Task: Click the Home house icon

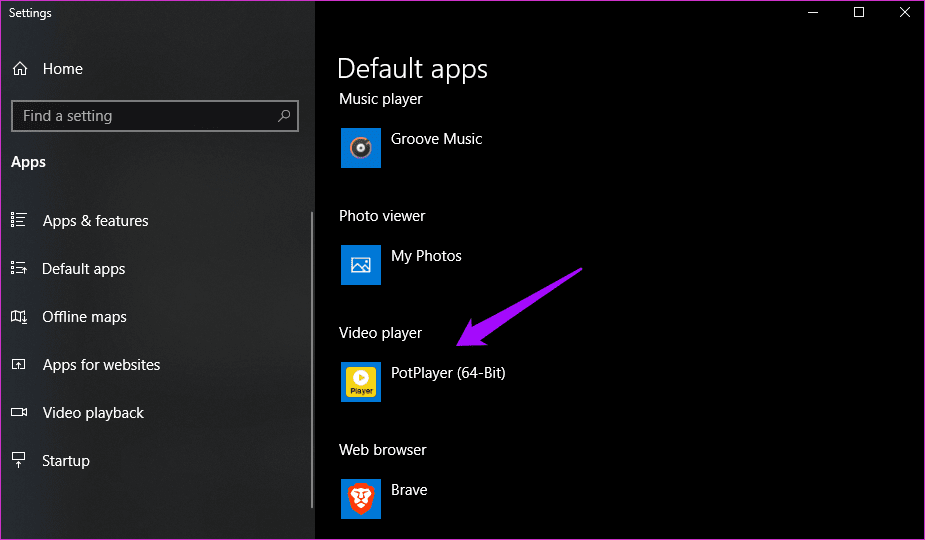Action: tap(20, 69)
